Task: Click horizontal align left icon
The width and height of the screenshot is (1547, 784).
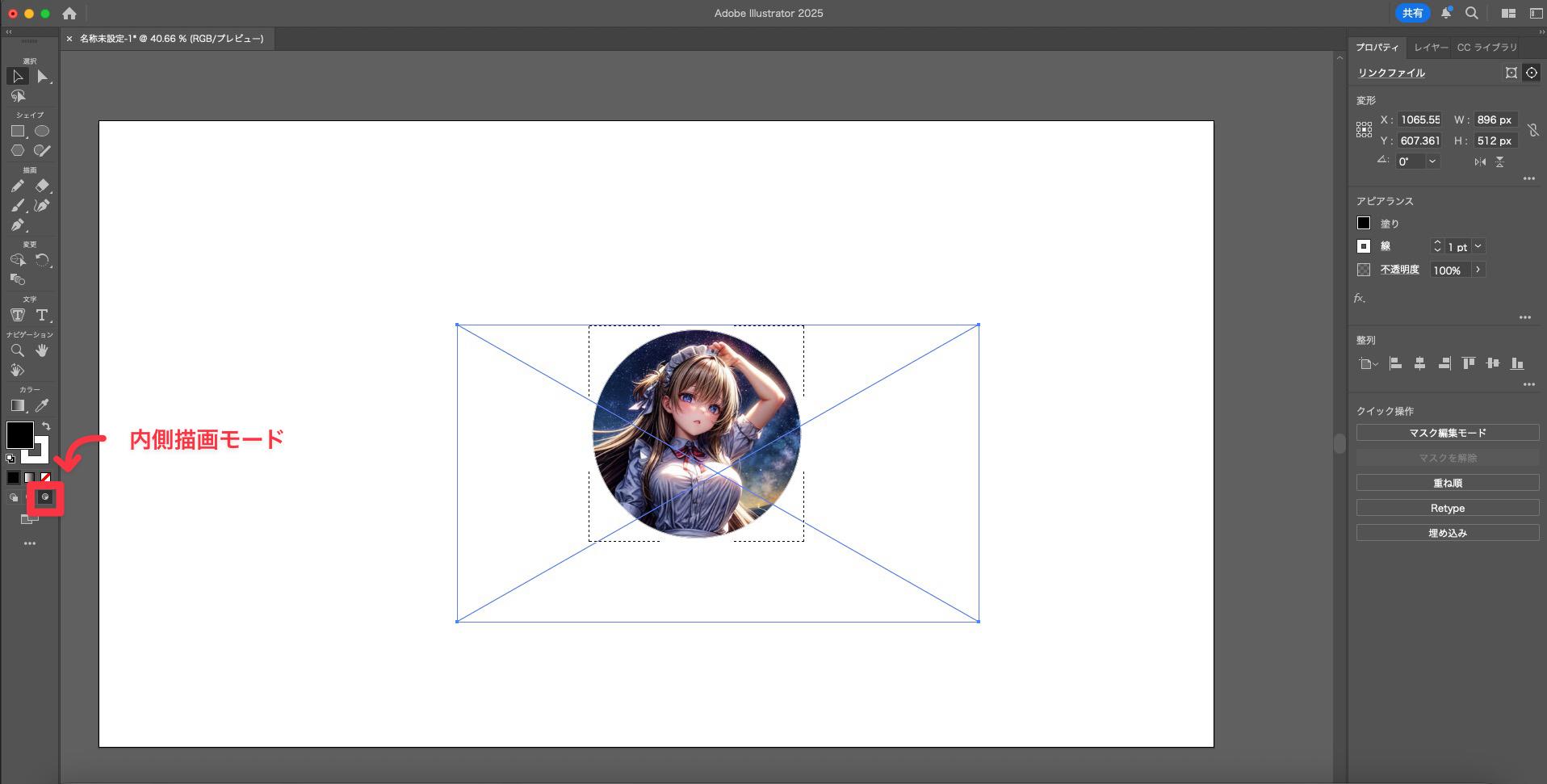Action: [1395, 363]
